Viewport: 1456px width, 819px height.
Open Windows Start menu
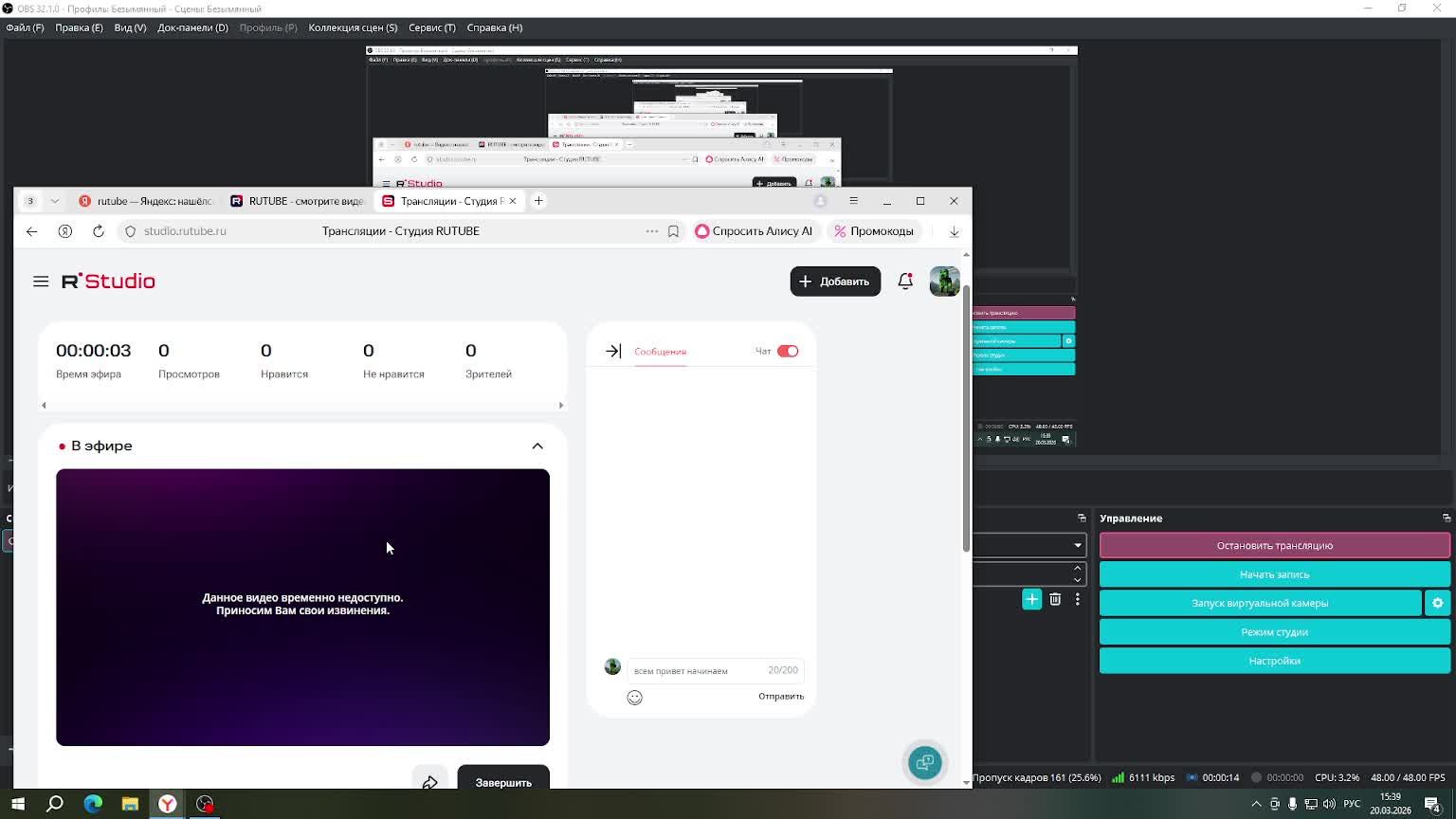point(18,804)
